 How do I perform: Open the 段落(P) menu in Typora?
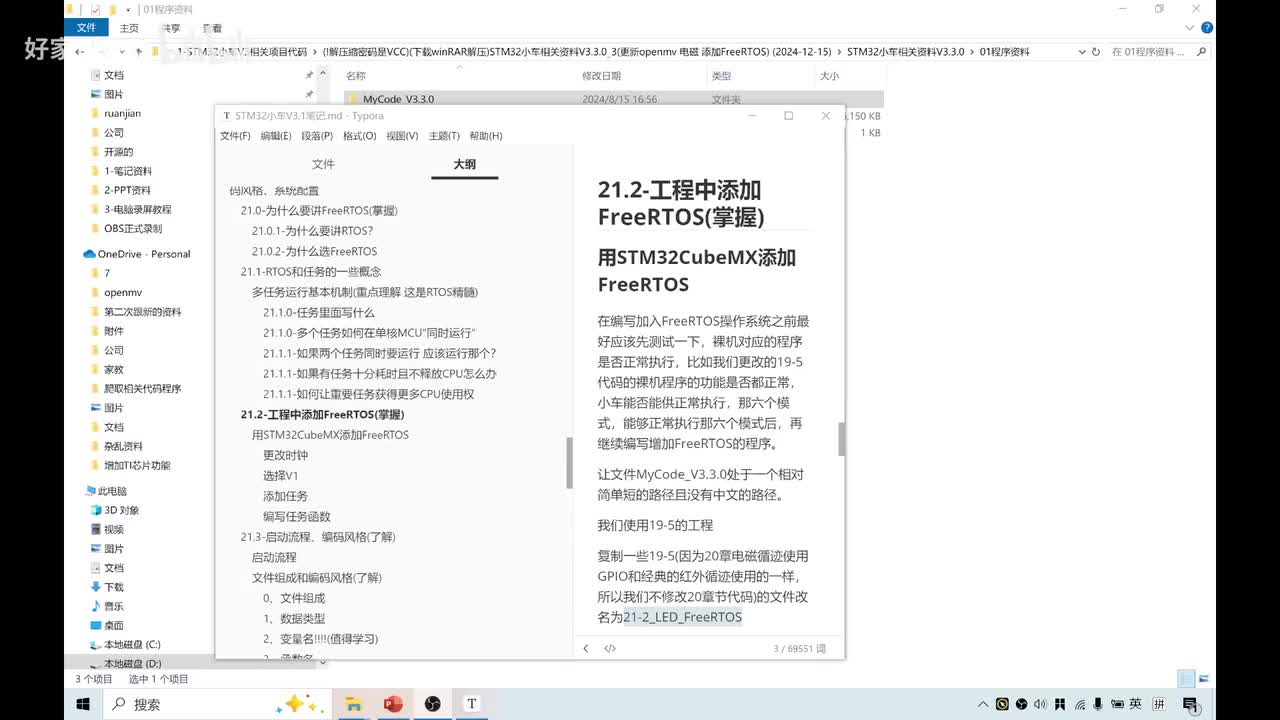pyautogui.click(x=317, y=136)
